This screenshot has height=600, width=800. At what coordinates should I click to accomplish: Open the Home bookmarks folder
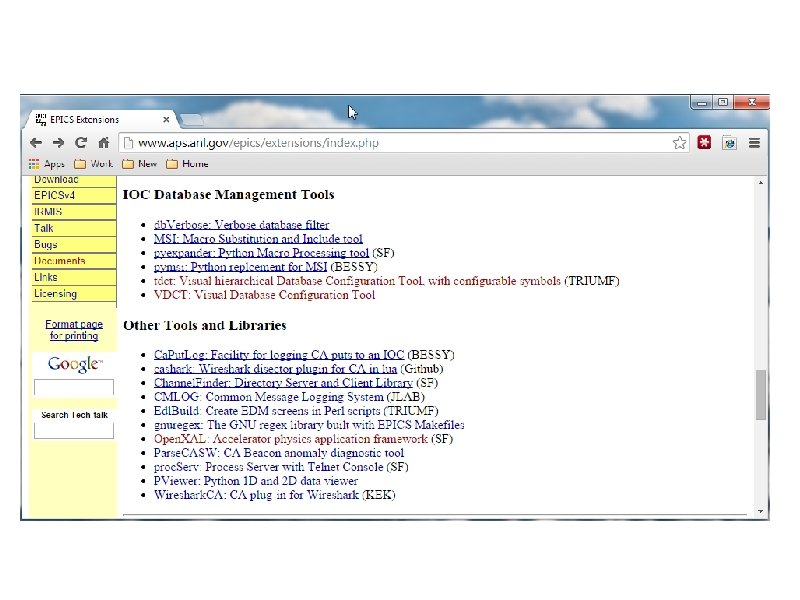pyautogui.click(x=187, y=164)
